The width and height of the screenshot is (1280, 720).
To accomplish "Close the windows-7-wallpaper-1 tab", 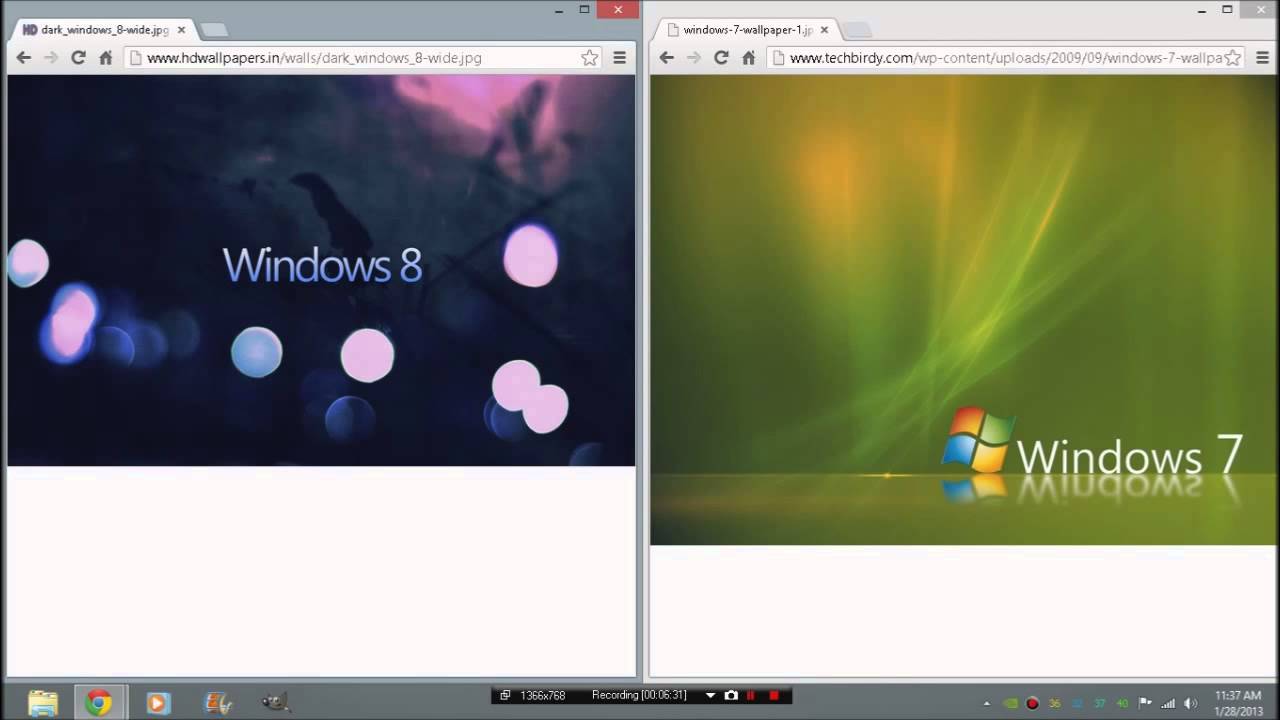I will coord(824,30).
